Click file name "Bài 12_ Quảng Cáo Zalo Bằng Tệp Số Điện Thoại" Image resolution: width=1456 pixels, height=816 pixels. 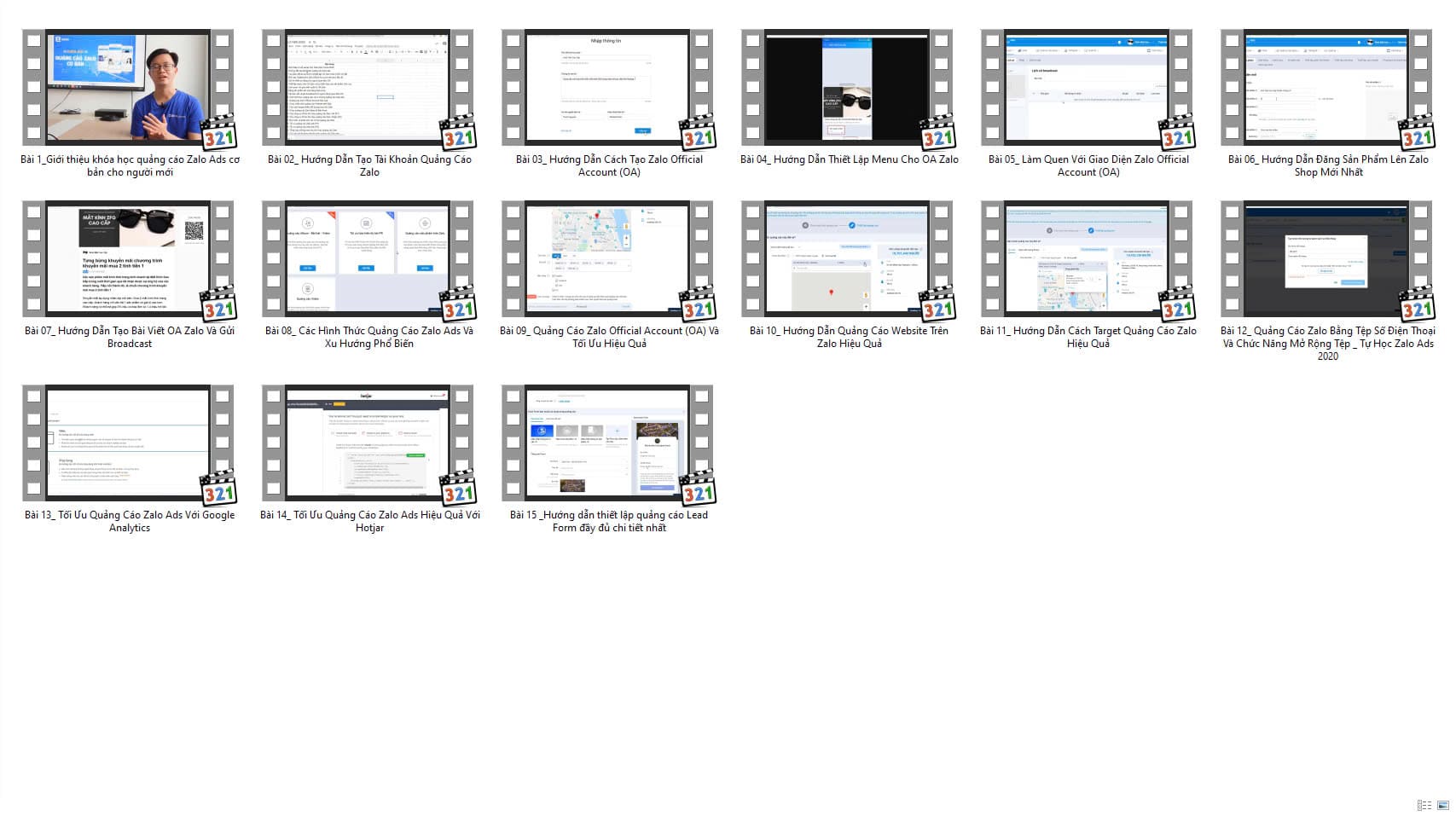click(x=1328, y=344)
